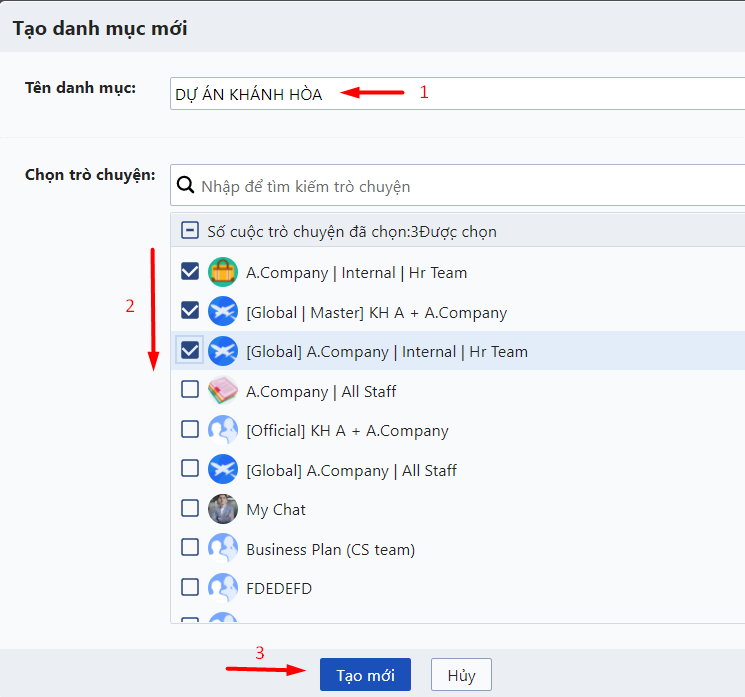Select the 'FDEDEFD' conversation name
This screenshot has height=697, width=745.
(x=279, y=589)
